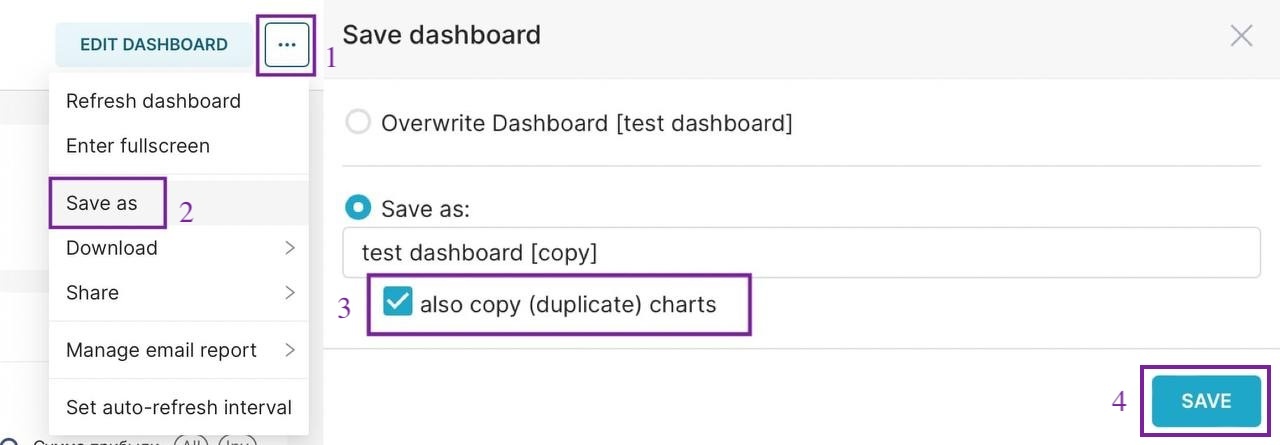Click the Share menu label
This screenshot has width=1280, height=445.
pos(92,293)
